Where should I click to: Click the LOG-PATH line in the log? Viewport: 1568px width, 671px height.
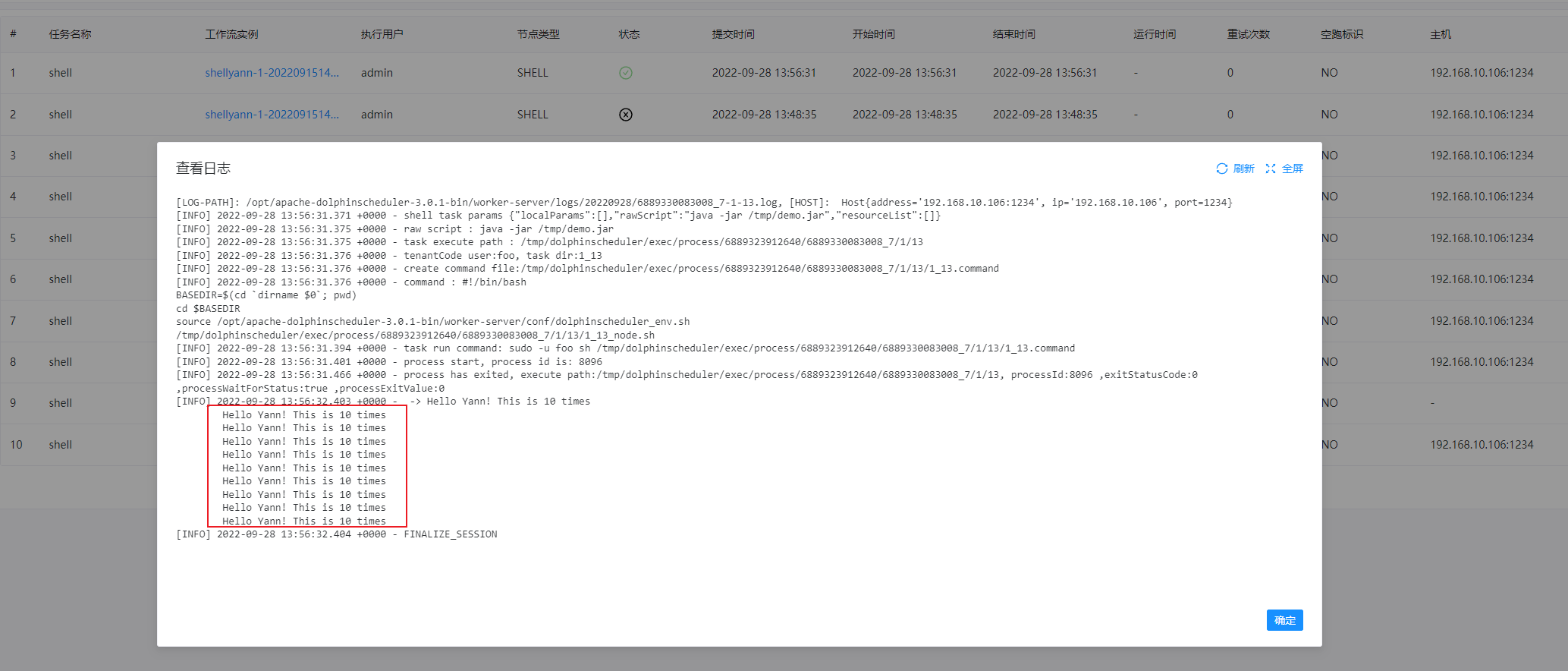point(704,203)
